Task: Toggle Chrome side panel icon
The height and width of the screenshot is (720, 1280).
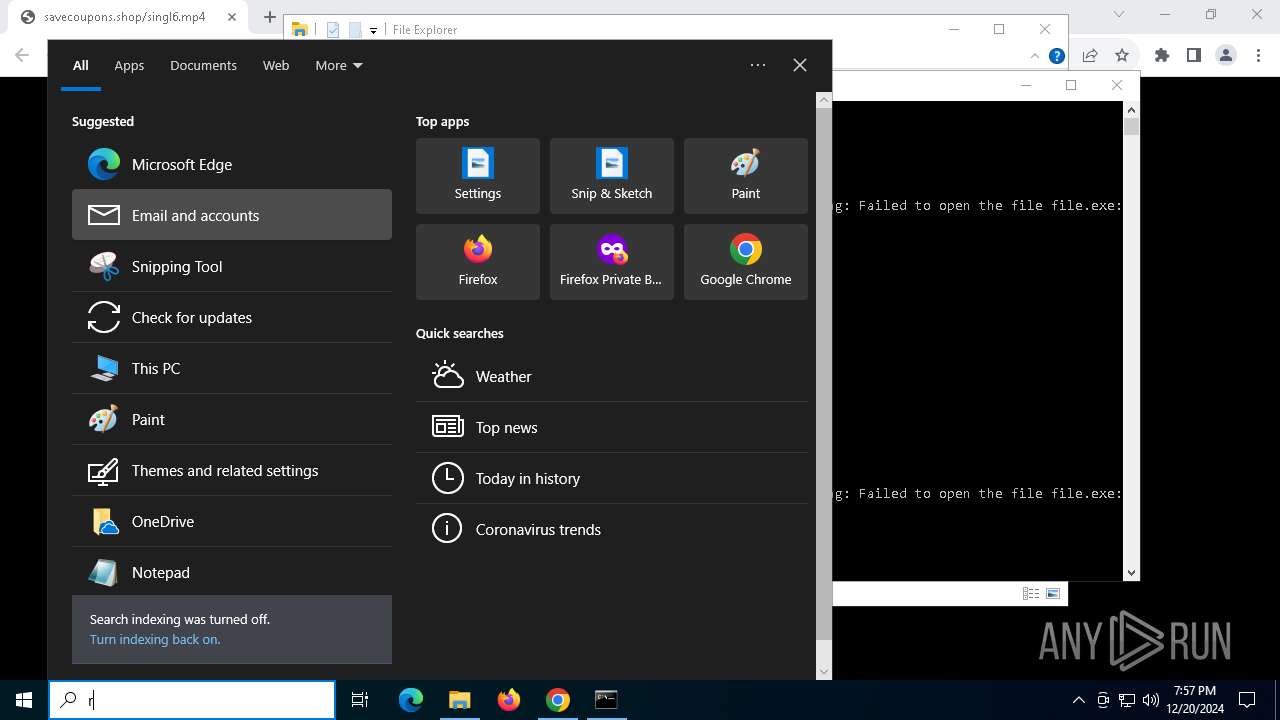Action: (x=1193, y=56)
